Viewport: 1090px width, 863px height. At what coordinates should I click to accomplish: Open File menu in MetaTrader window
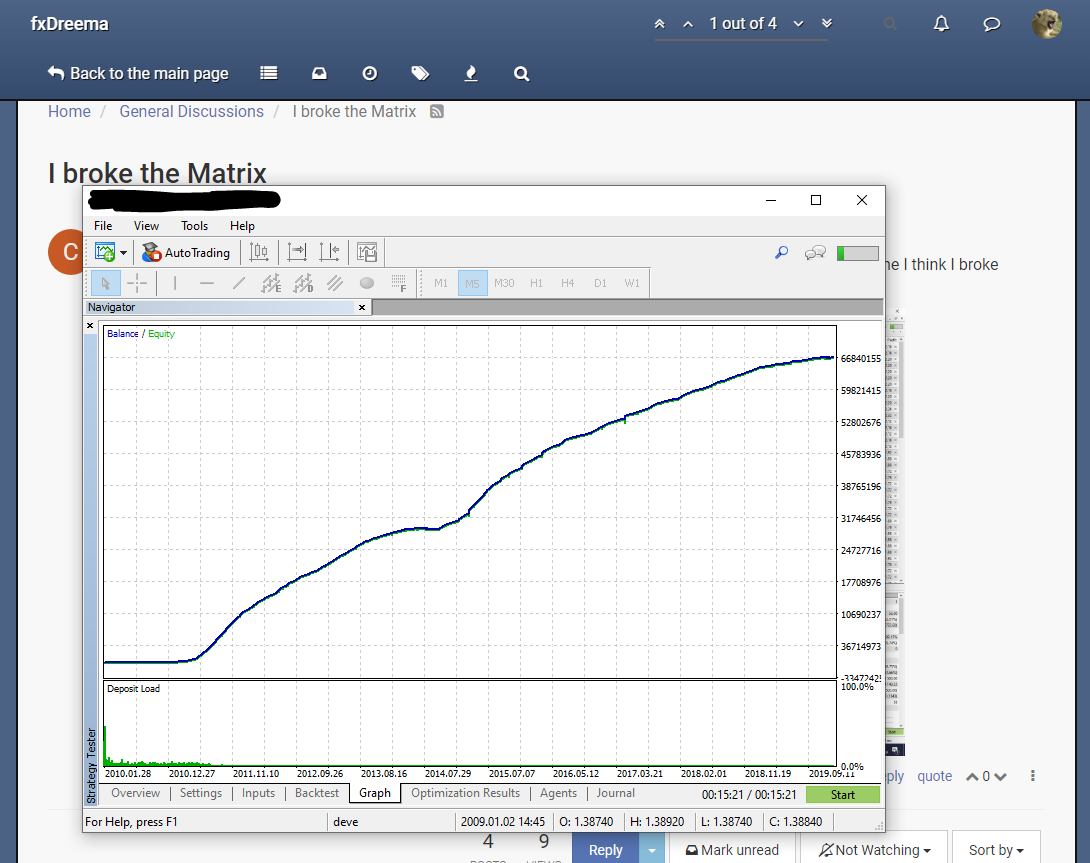103,226
